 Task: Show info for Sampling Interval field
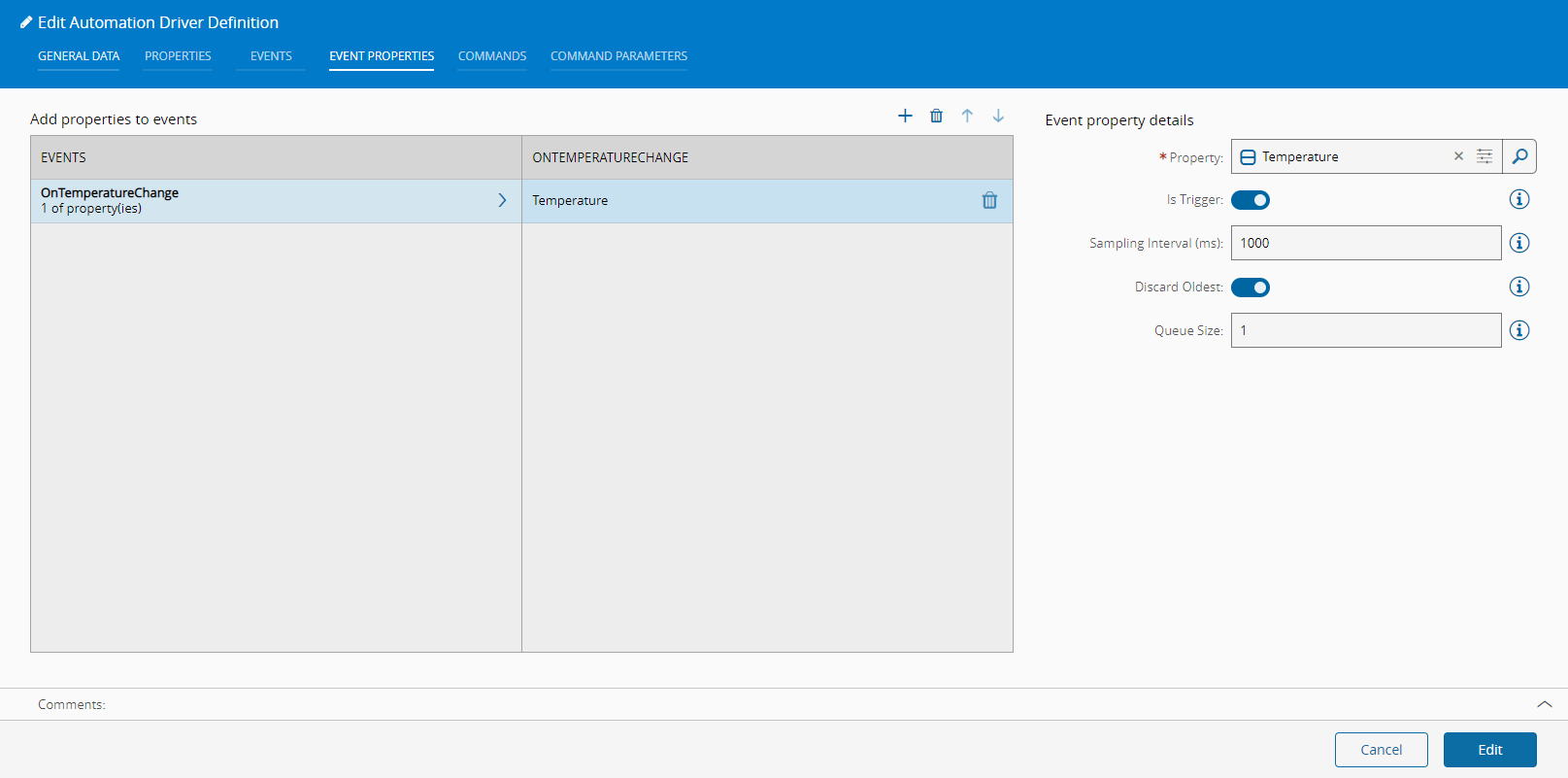[1519, 243]
